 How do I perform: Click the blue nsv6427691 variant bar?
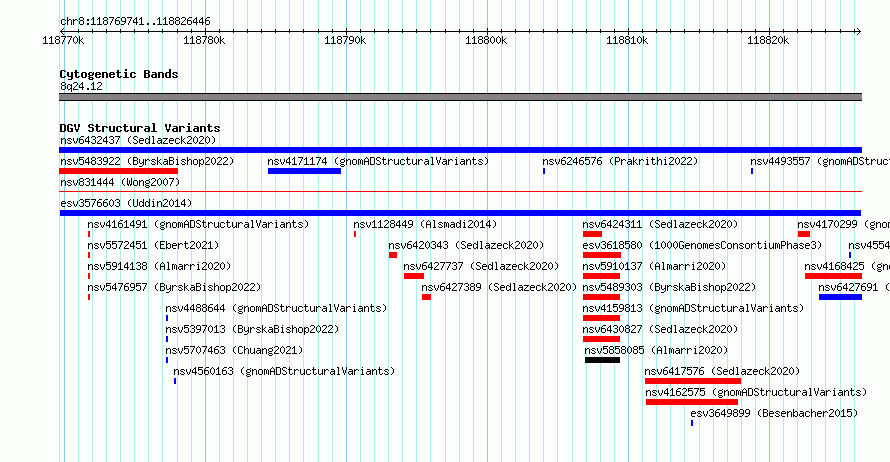[841, 297]
